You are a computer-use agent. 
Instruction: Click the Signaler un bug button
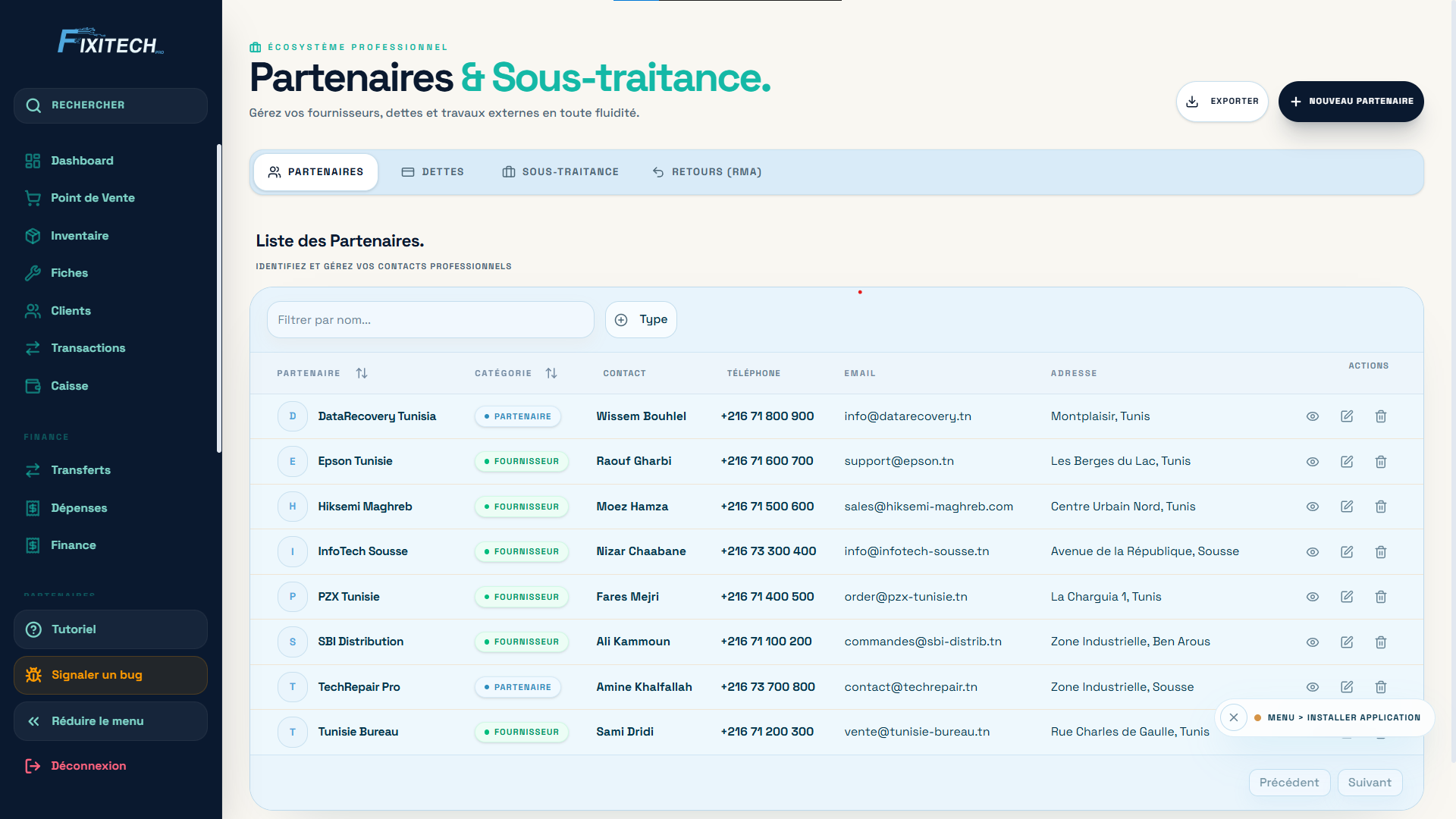(x=111, y=675)
